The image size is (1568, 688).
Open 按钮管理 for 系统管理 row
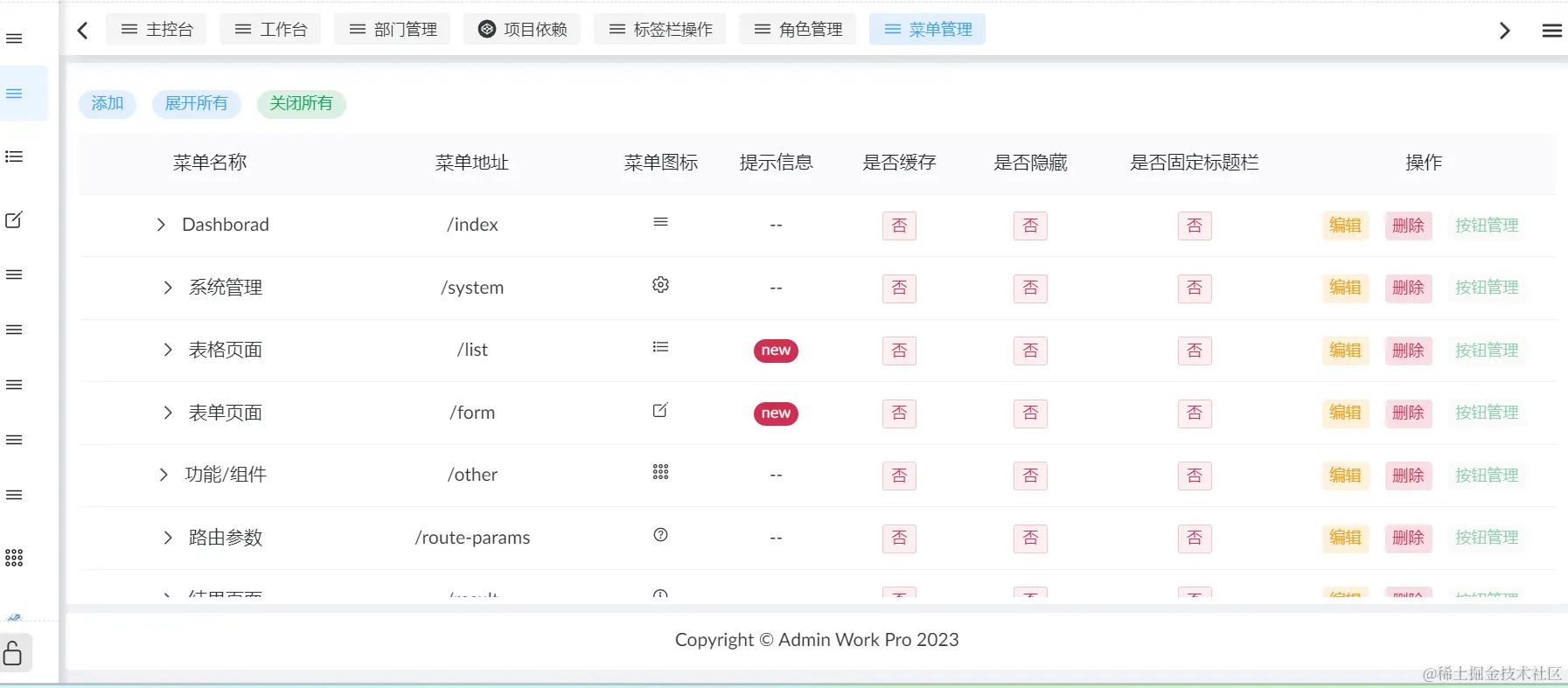click(1487, 288)
